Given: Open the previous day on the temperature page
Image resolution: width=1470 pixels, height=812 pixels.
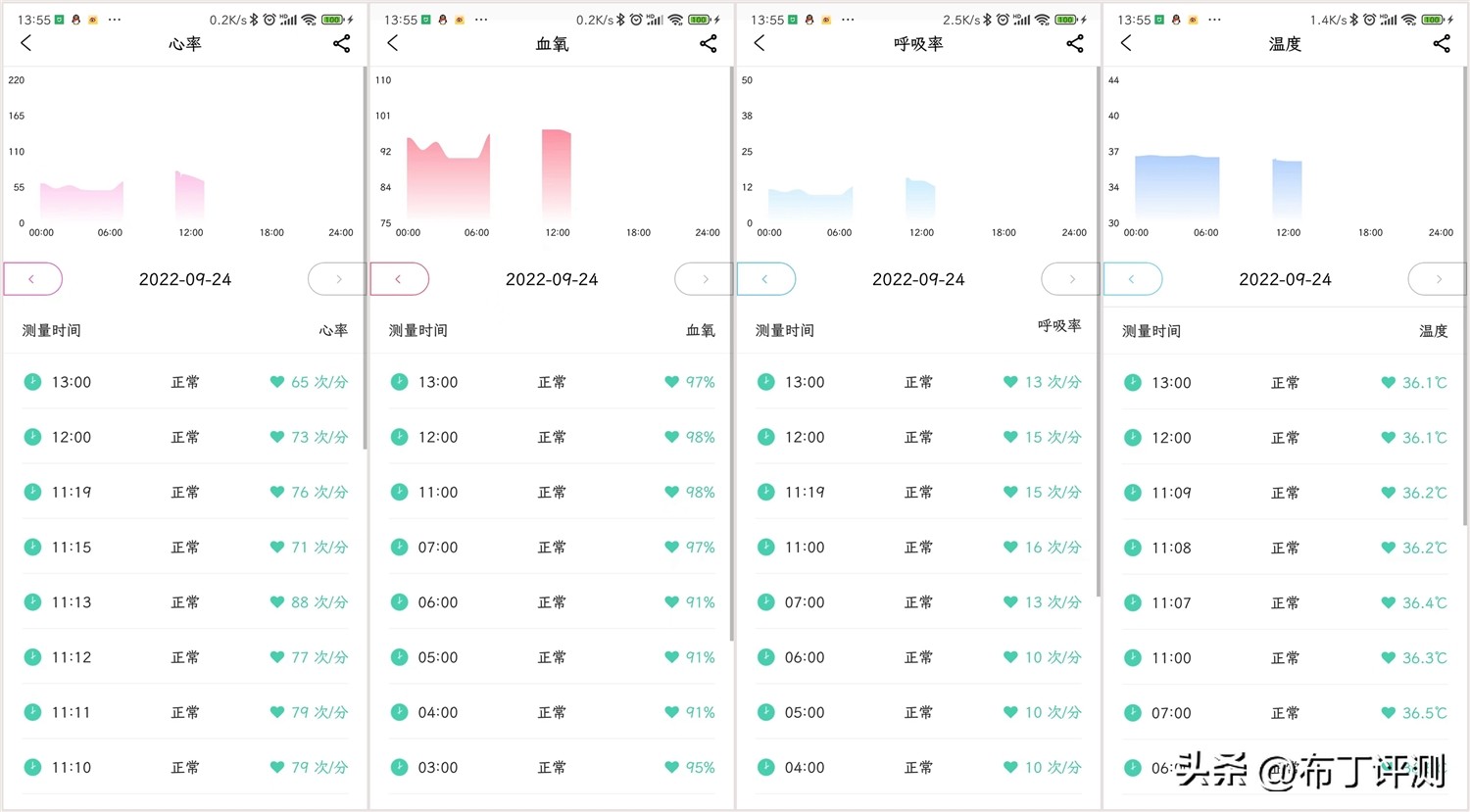Looking at the screenshot, I should pyautogui.click(x=1133, y=279).
